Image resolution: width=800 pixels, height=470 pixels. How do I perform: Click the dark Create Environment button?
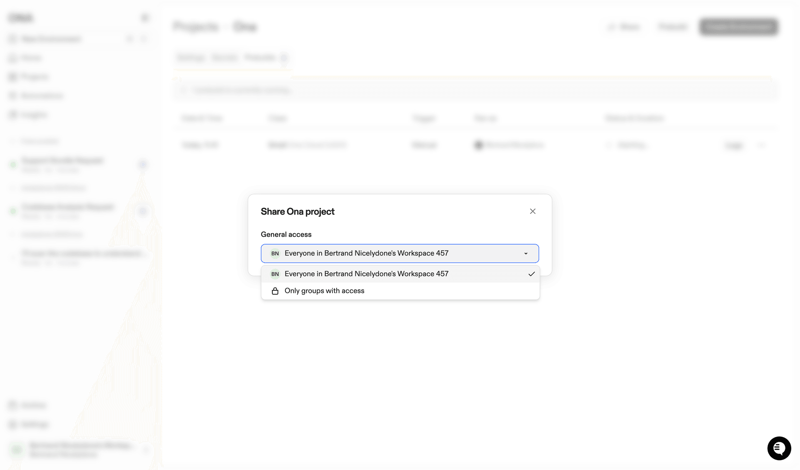738,27
